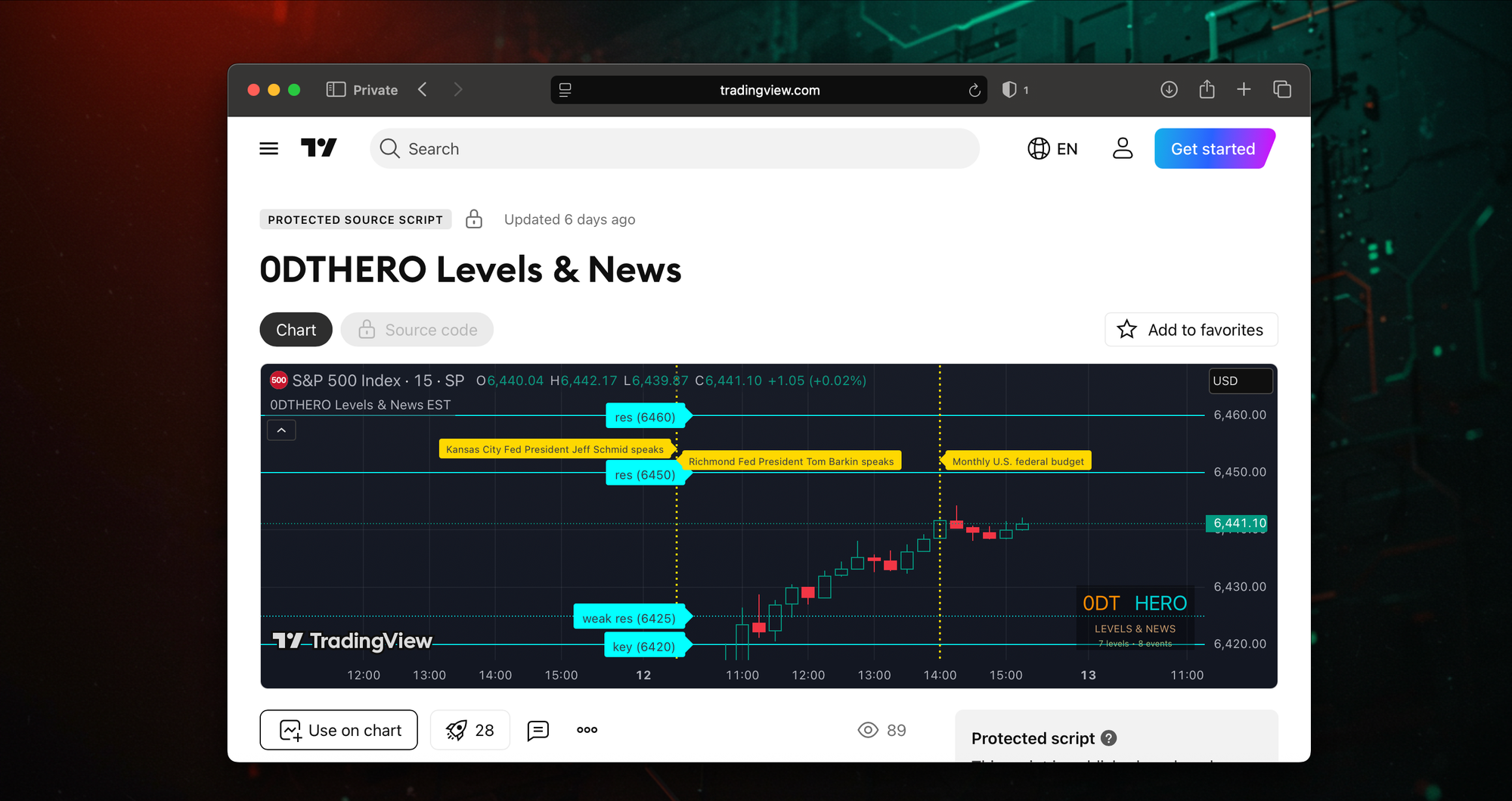Switch to the Source code tab

[x=417, y=330]
